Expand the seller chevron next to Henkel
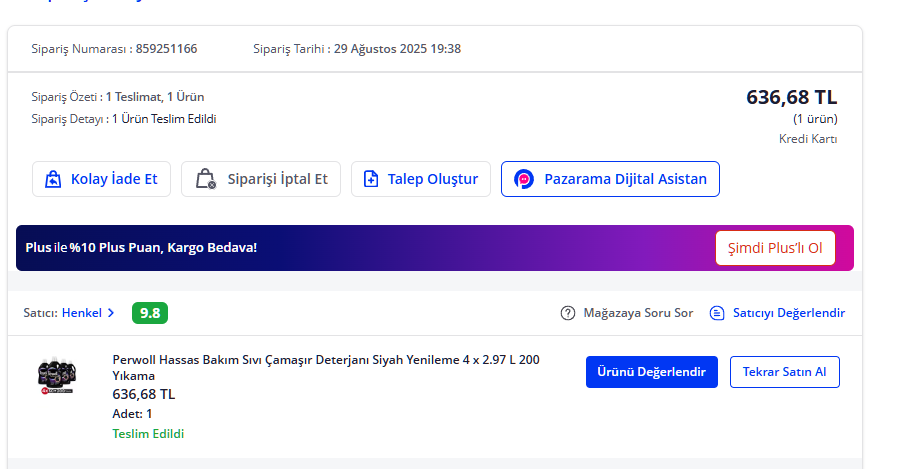 point(111,313)
